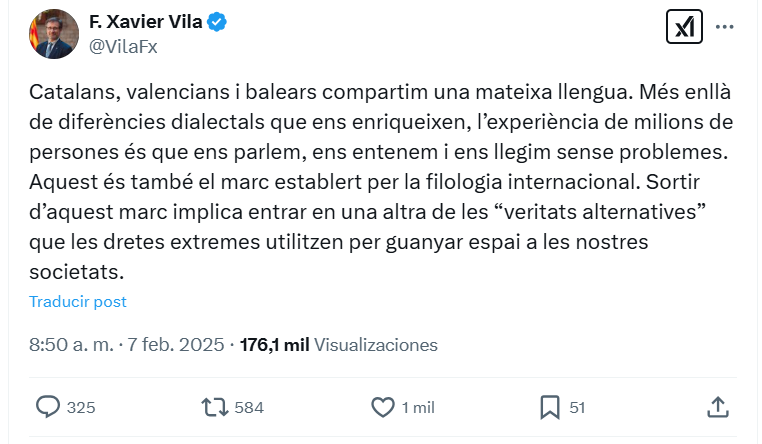Screen dimensions: 762x444
Task: Open F. Xavier Vila's profile picture
Action: click(54, 33)
